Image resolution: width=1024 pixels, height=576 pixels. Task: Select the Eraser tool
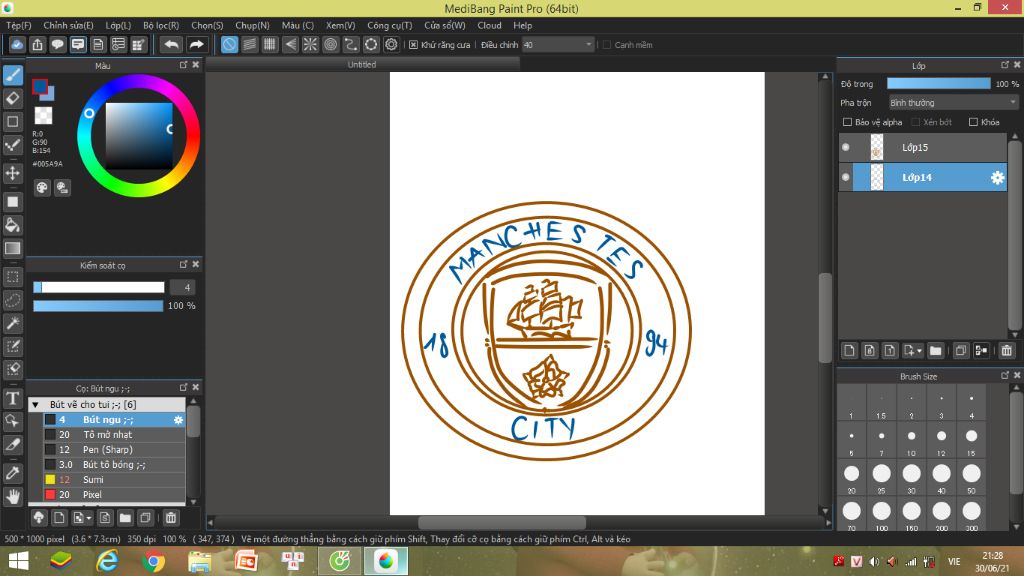(12, 99)
